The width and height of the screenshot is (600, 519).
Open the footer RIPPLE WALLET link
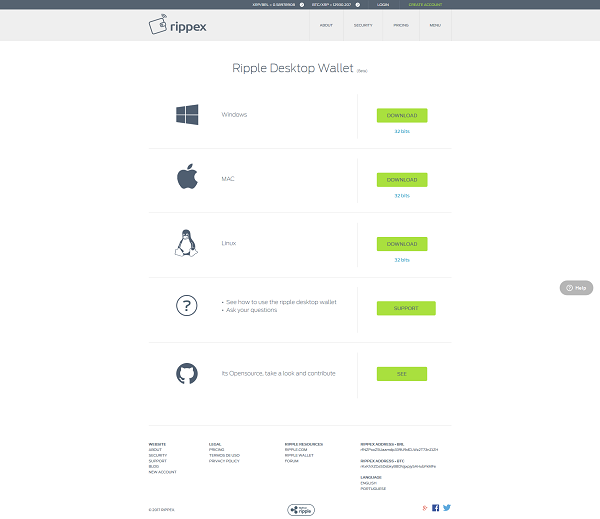[299, 455]
